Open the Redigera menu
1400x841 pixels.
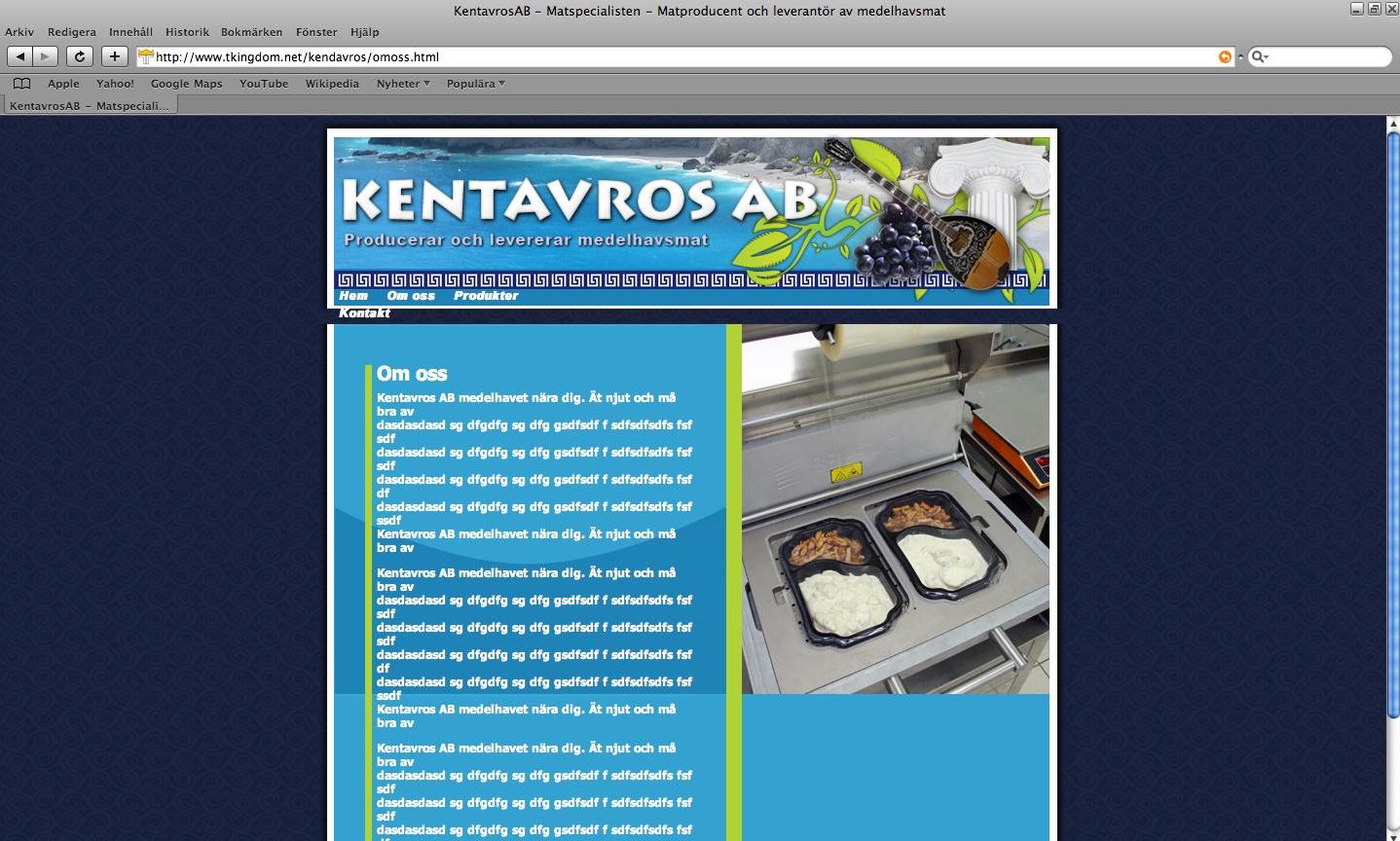[72, 32]
